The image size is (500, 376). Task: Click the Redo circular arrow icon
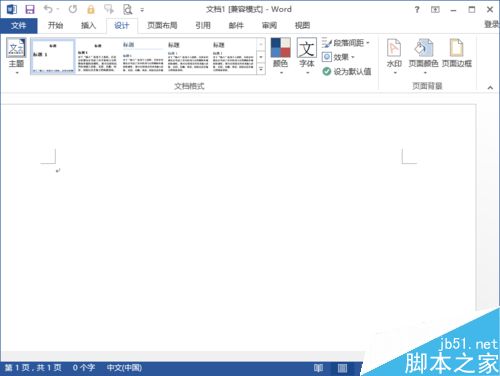(x=73, y=9)
